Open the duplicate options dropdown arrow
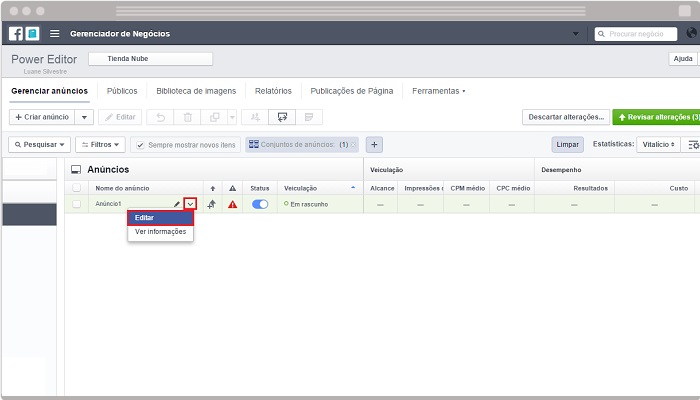700x400 pixels. 232,117
